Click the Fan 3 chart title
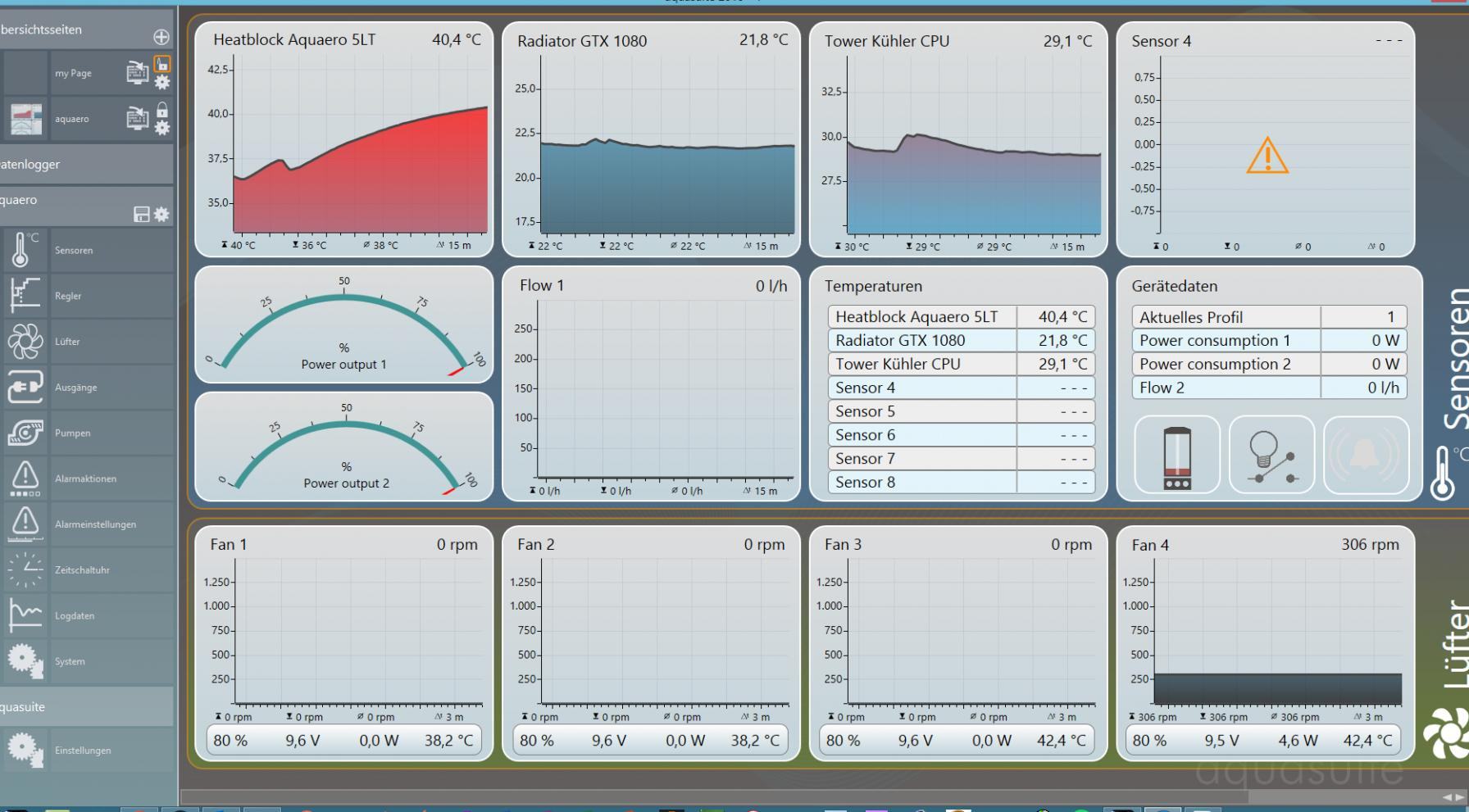1469x812 pixels. click(x=844, y=544)
